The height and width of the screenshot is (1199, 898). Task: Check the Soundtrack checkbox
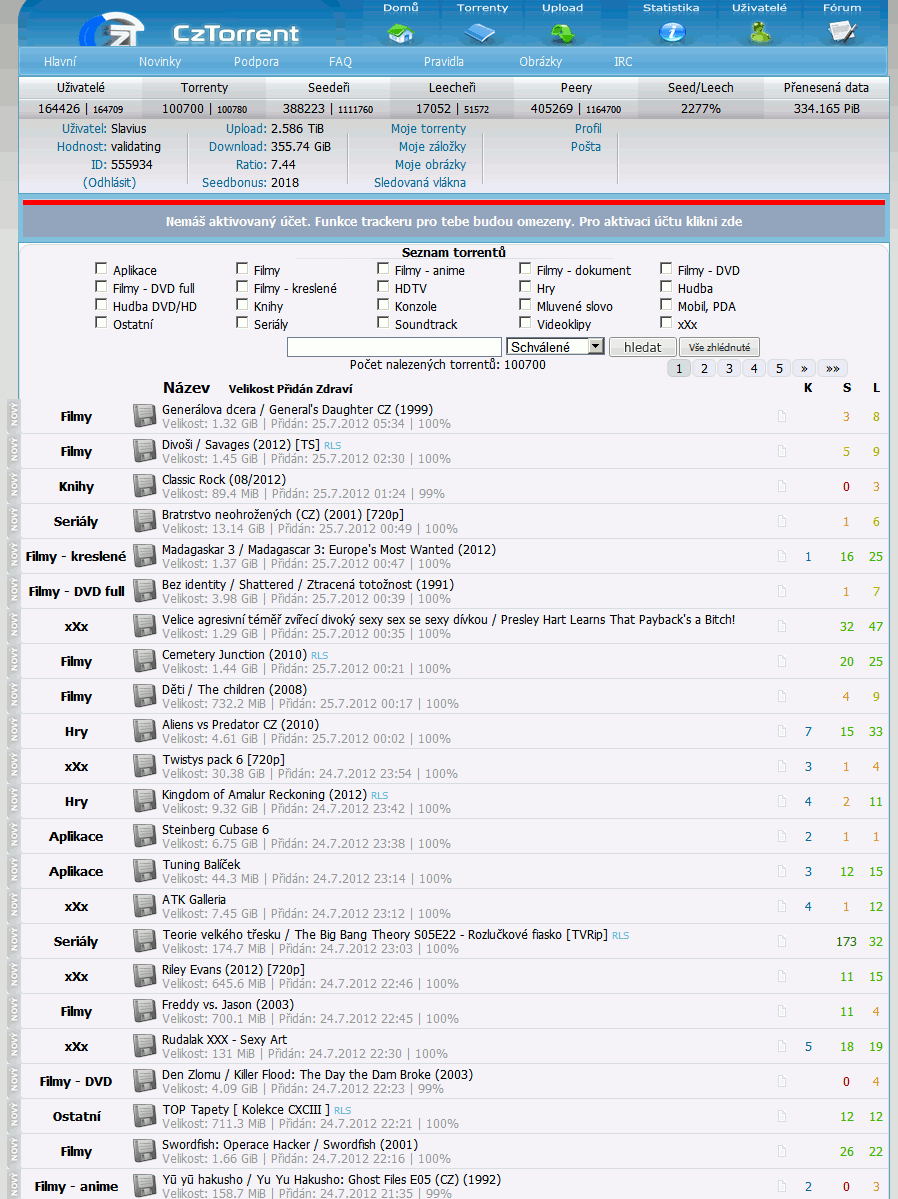coord(383,323)
